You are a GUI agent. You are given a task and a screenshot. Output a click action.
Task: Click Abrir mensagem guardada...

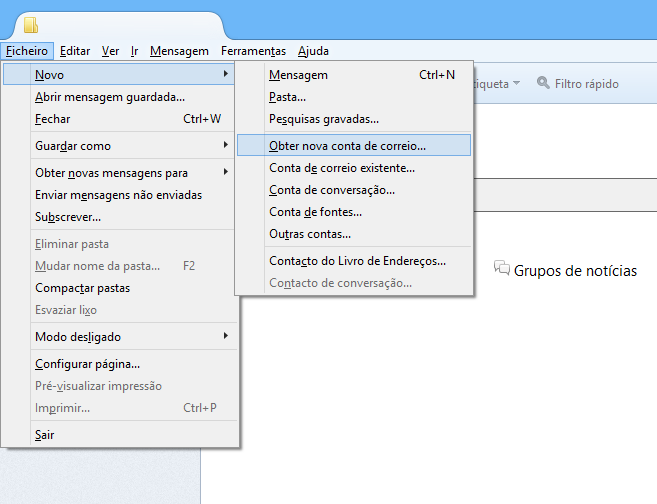tap(110, 97)
